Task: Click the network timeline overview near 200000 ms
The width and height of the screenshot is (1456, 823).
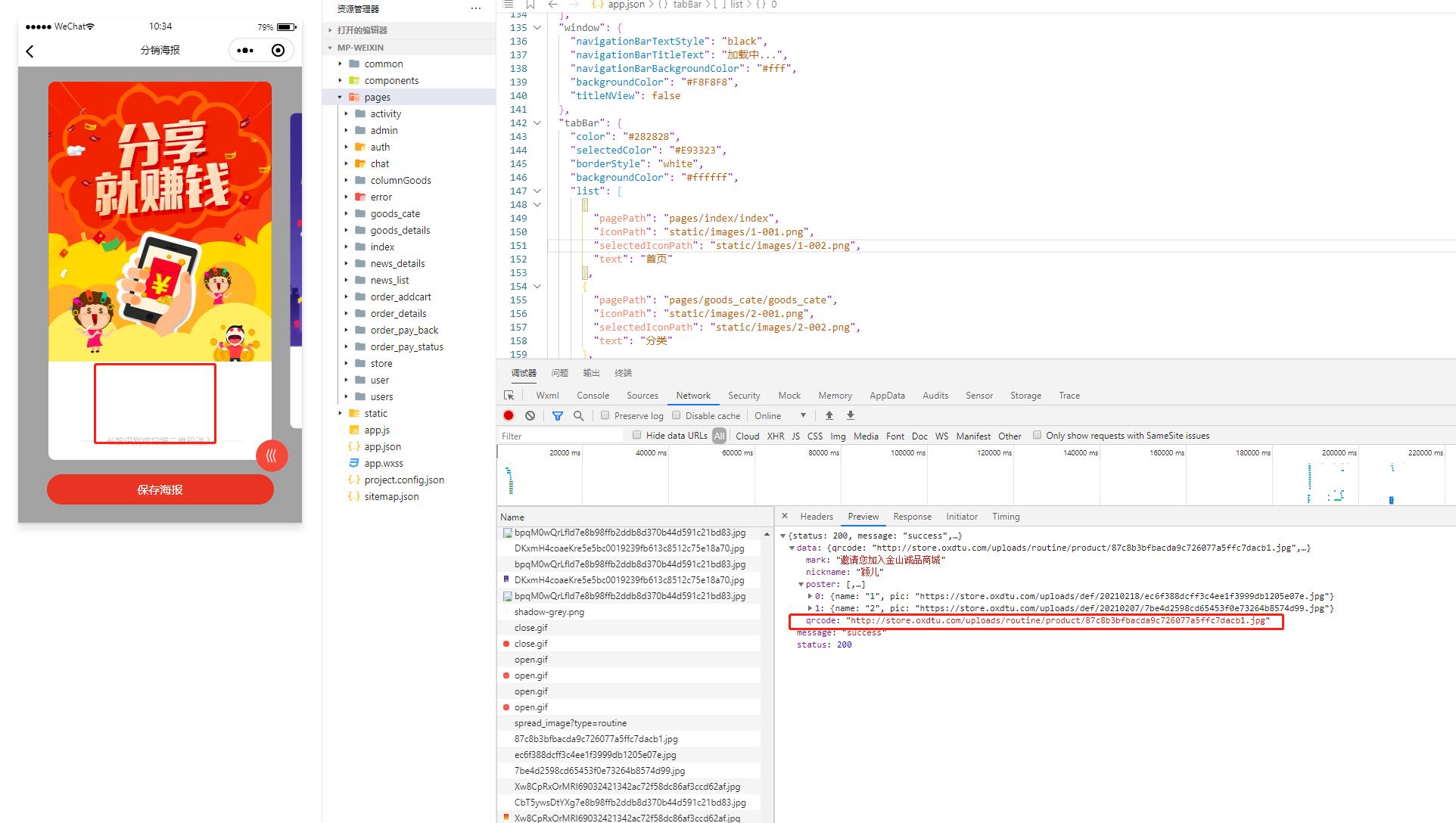Action: (x=1339, y=475)
